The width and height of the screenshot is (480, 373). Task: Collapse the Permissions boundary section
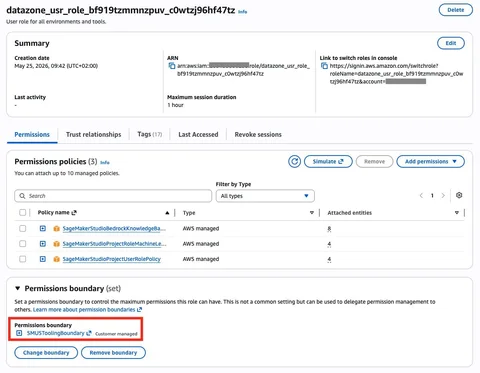[x=18, y=288]
